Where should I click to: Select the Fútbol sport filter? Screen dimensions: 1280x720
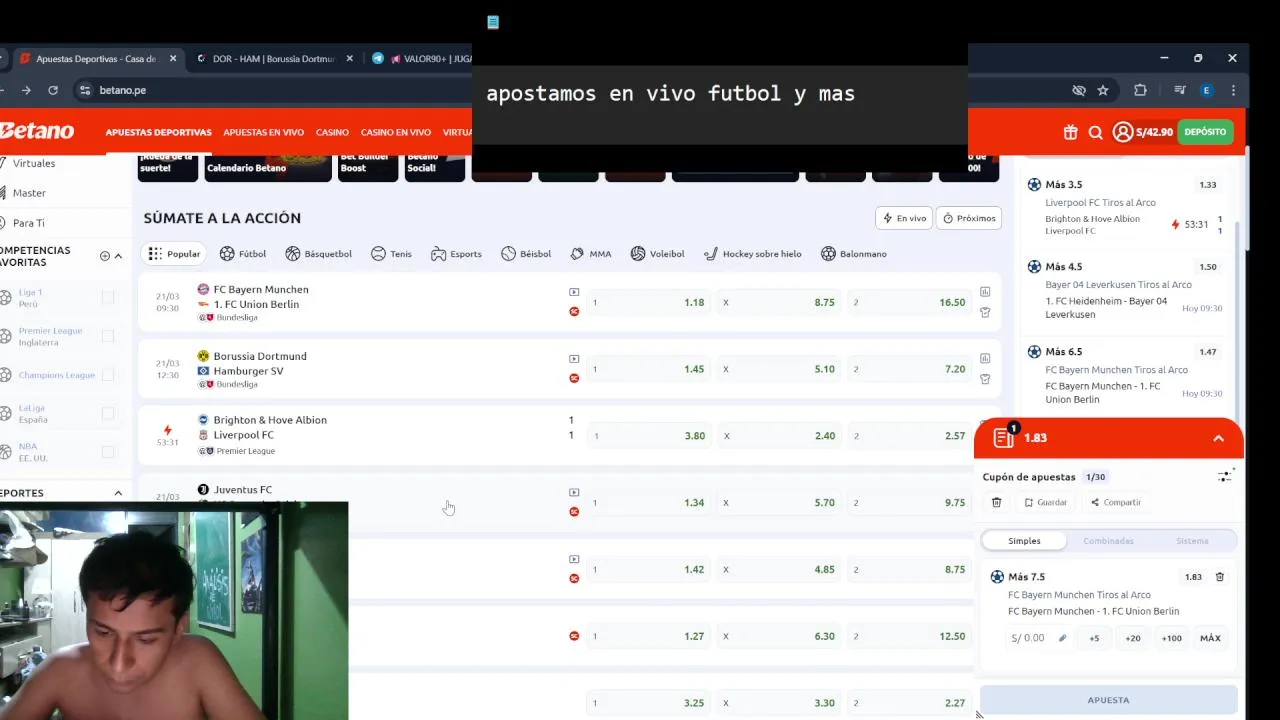click(243, 254)
